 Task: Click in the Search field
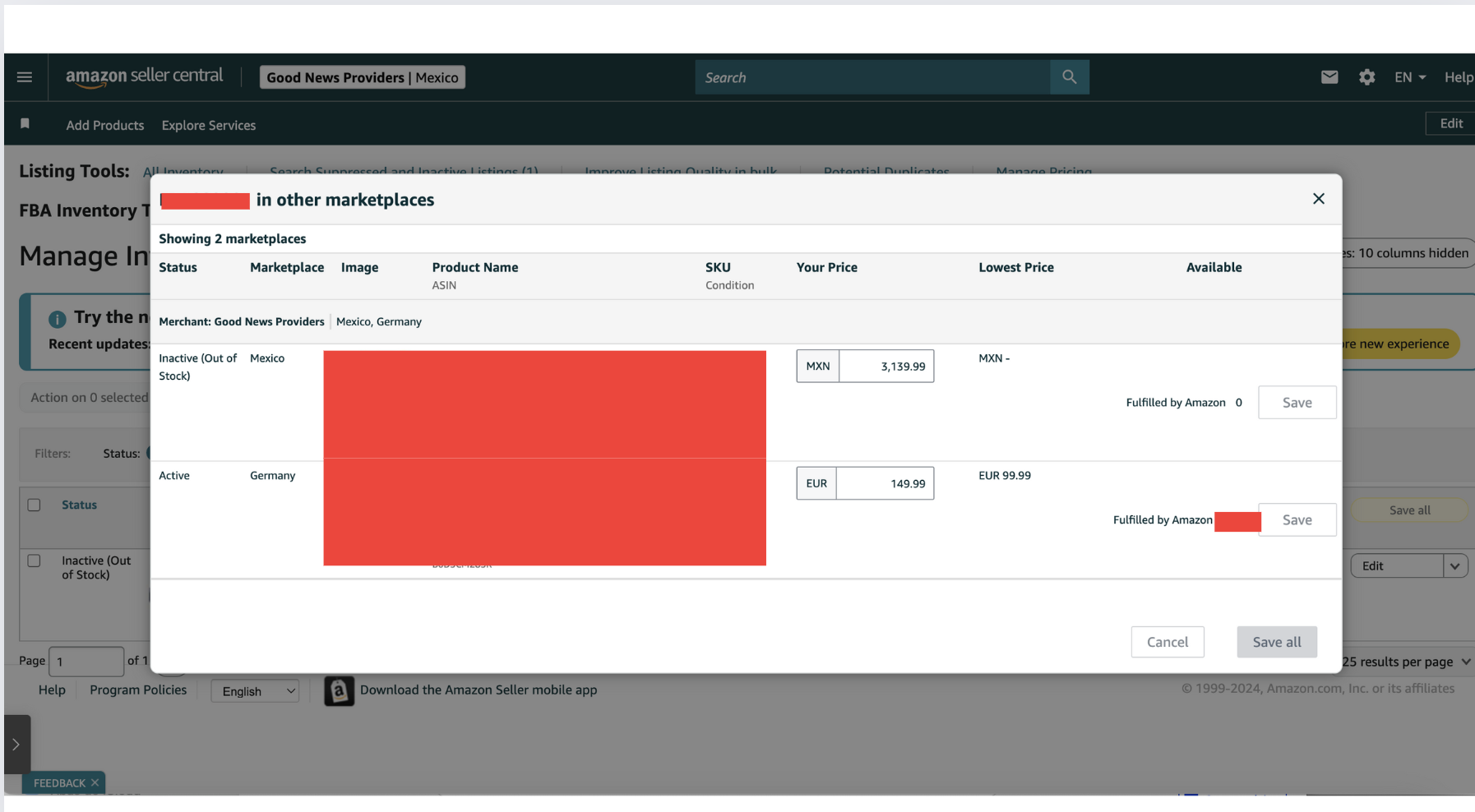(872, 77)
